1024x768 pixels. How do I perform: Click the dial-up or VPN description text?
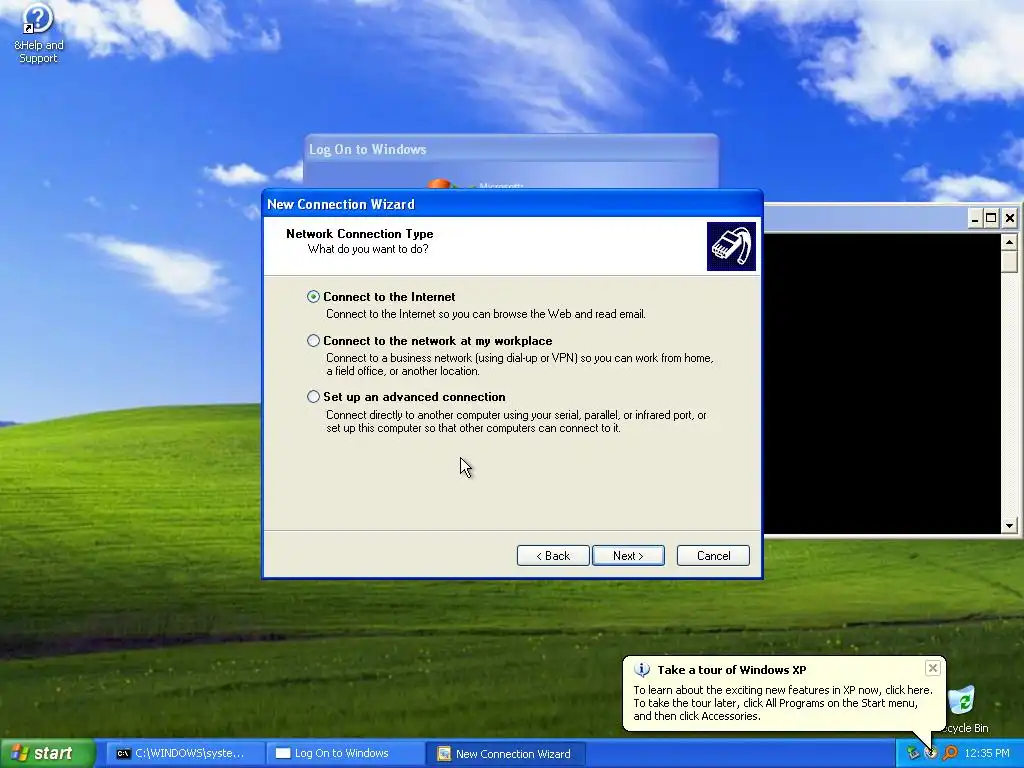[x=520, y=364]
